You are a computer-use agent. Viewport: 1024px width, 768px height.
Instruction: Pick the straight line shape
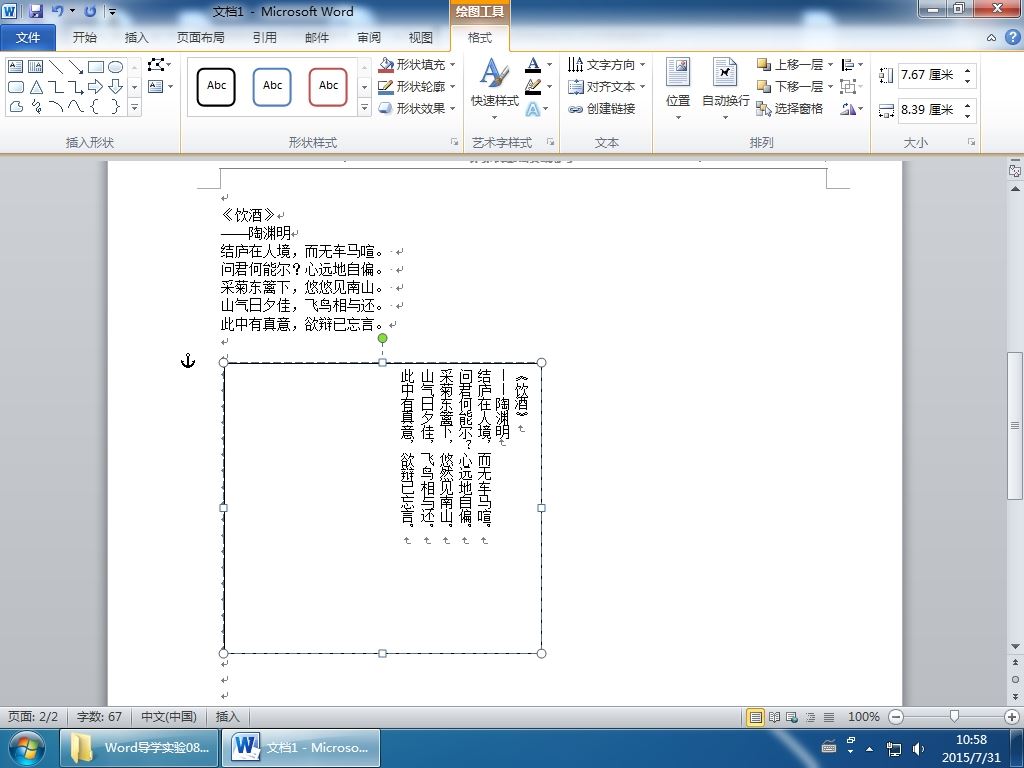click(x=56, y=67)
